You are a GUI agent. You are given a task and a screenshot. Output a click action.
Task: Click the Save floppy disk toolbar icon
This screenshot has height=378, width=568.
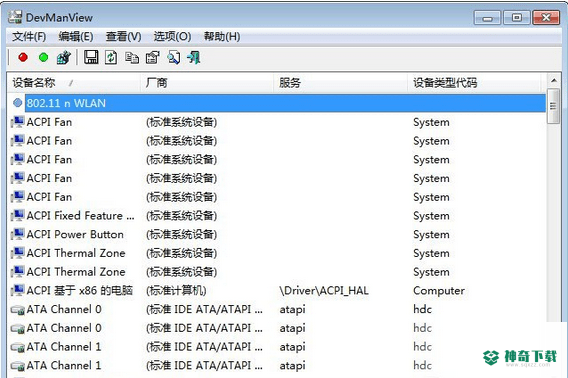tap(91, 57)
